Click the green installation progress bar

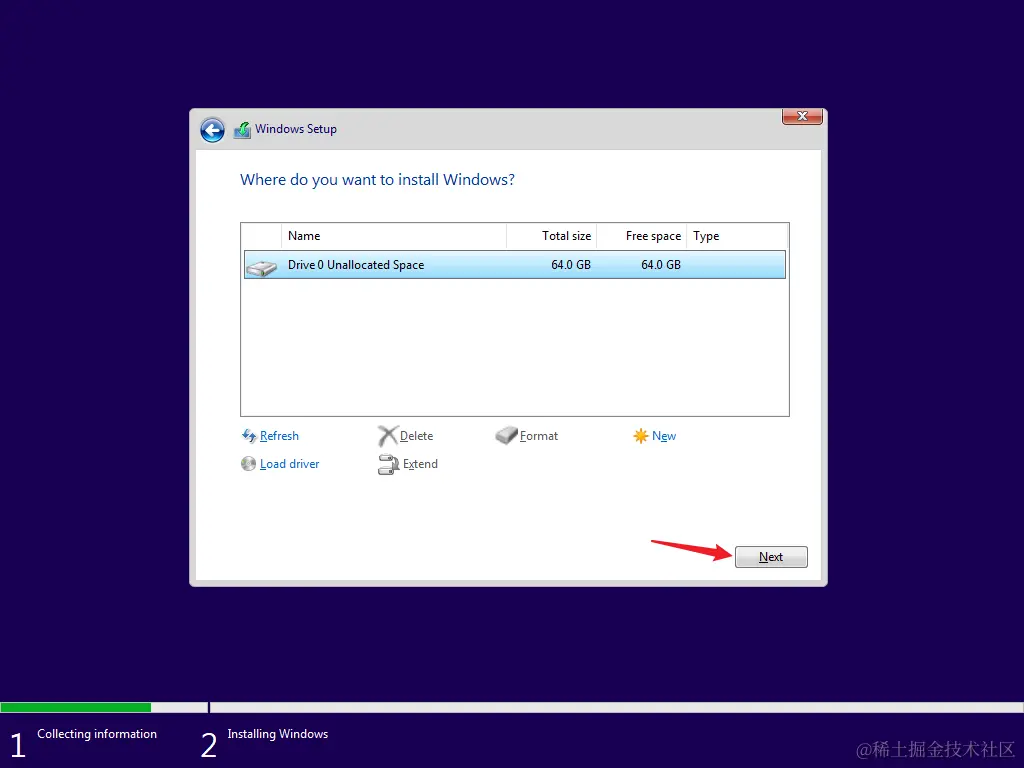tap(76, 707)
